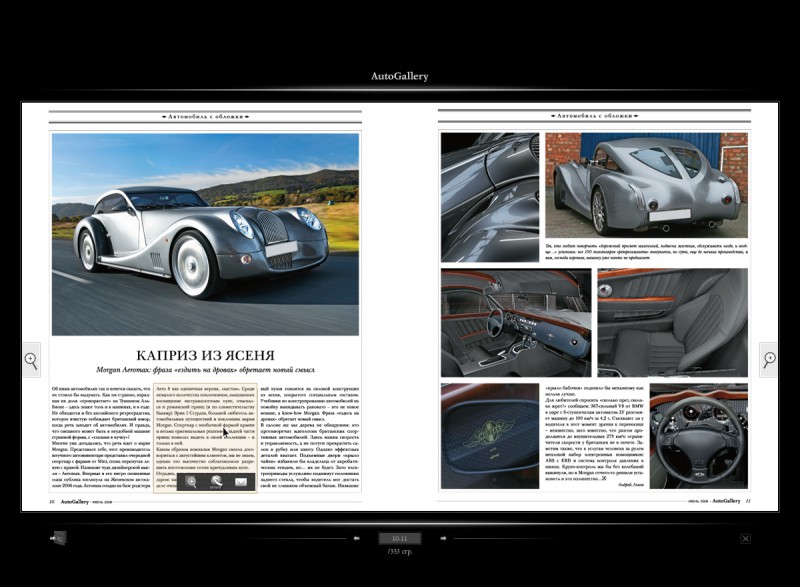This screenshot has width=800, height=587.
Task: Click the exit icon at bottom left
Action: tap(58, 538)
